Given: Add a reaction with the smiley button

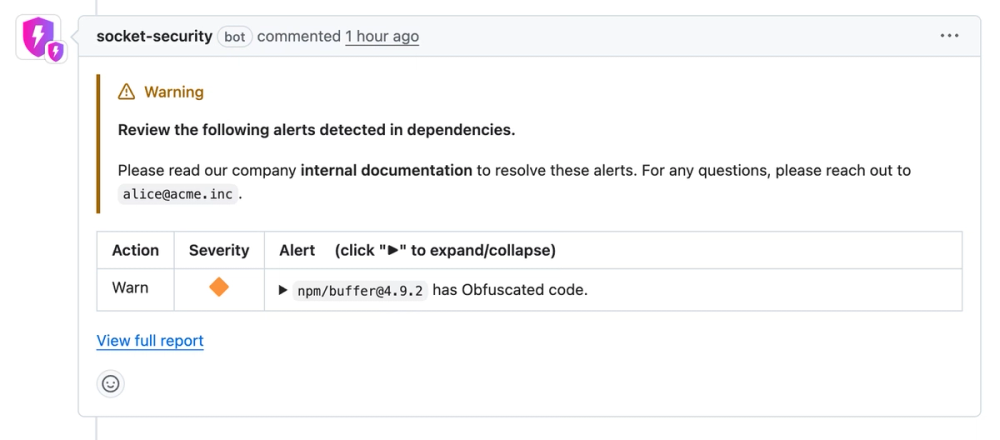Looking at the screenshot, I should tap(111, 383).
